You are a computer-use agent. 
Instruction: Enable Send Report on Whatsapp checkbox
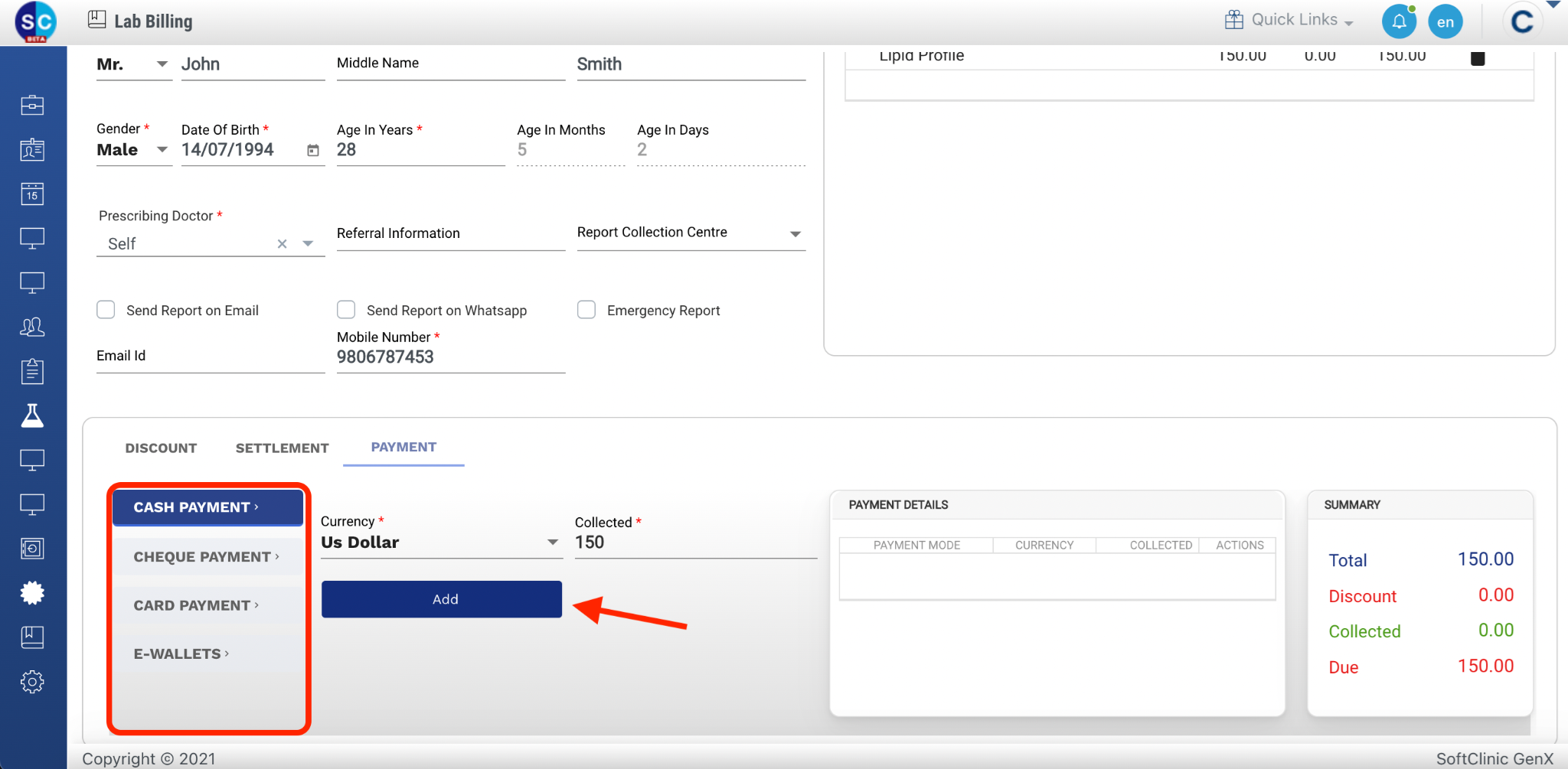coord(346,310)
